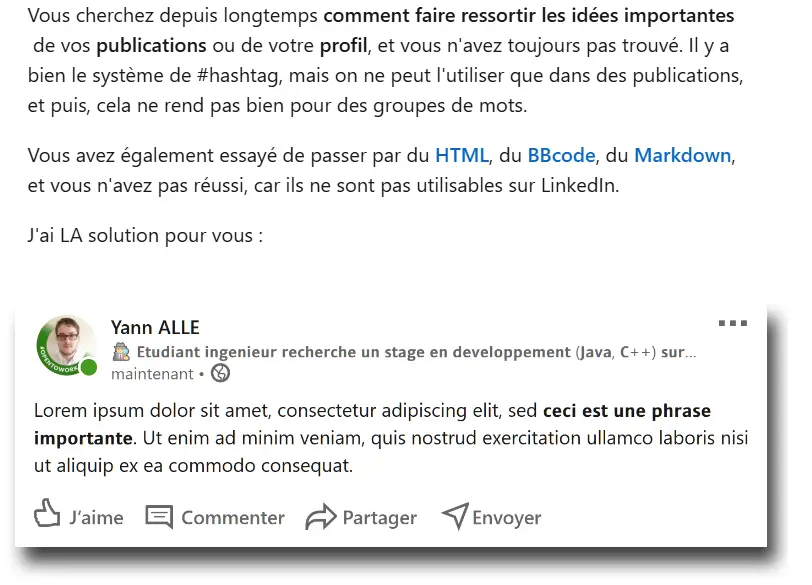This screenshot has height=585, width=812.
Task: Open the Yann ALLE author name
Action: pos(155,328)
